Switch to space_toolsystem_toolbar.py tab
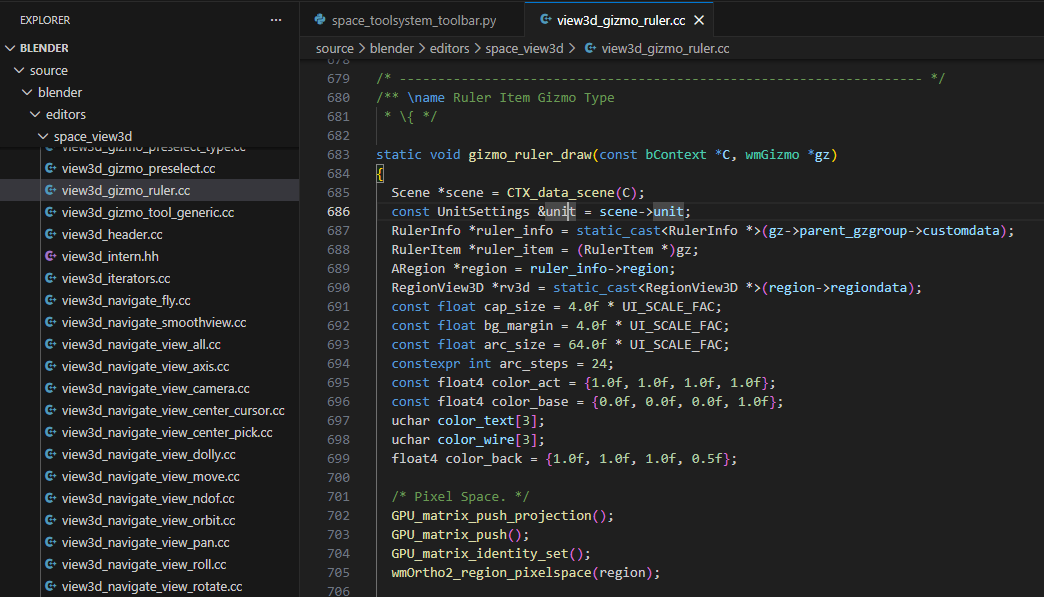 (413, 21)
